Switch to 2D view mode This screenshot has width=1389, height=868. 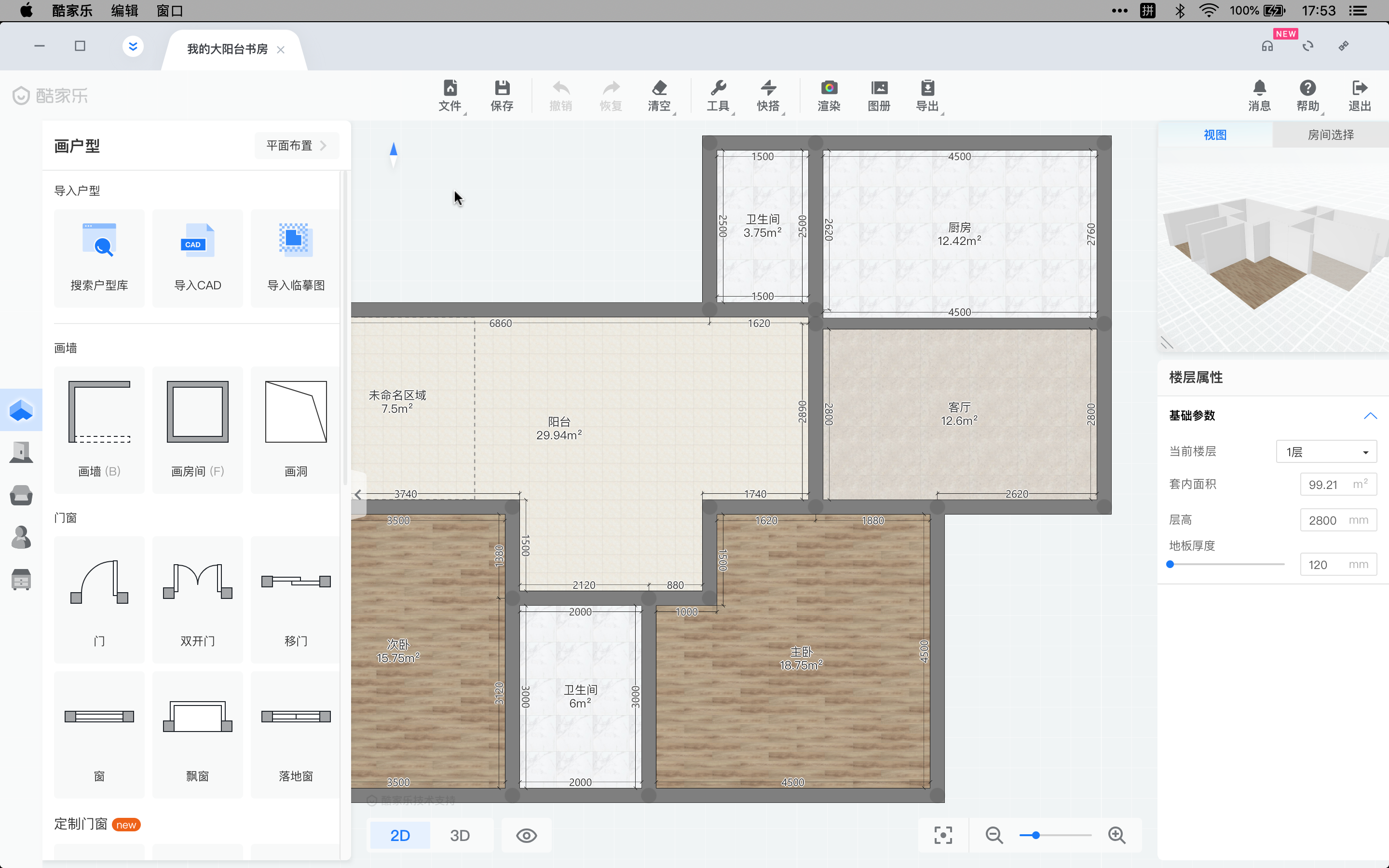(x=400, y=835)
